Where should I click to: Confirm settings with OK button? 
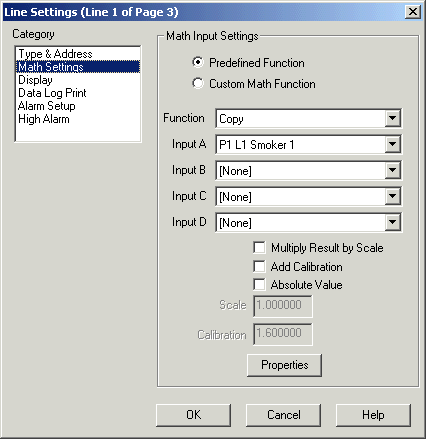pos(193,415)
